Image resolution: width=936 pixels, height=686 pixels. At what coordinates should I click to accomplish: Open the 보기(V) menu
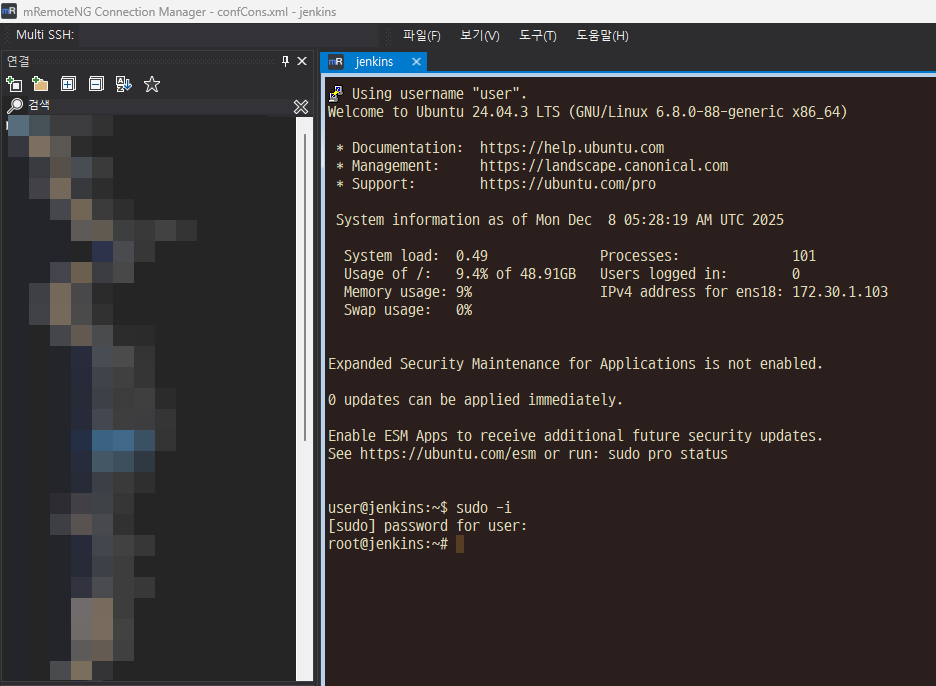480,36
